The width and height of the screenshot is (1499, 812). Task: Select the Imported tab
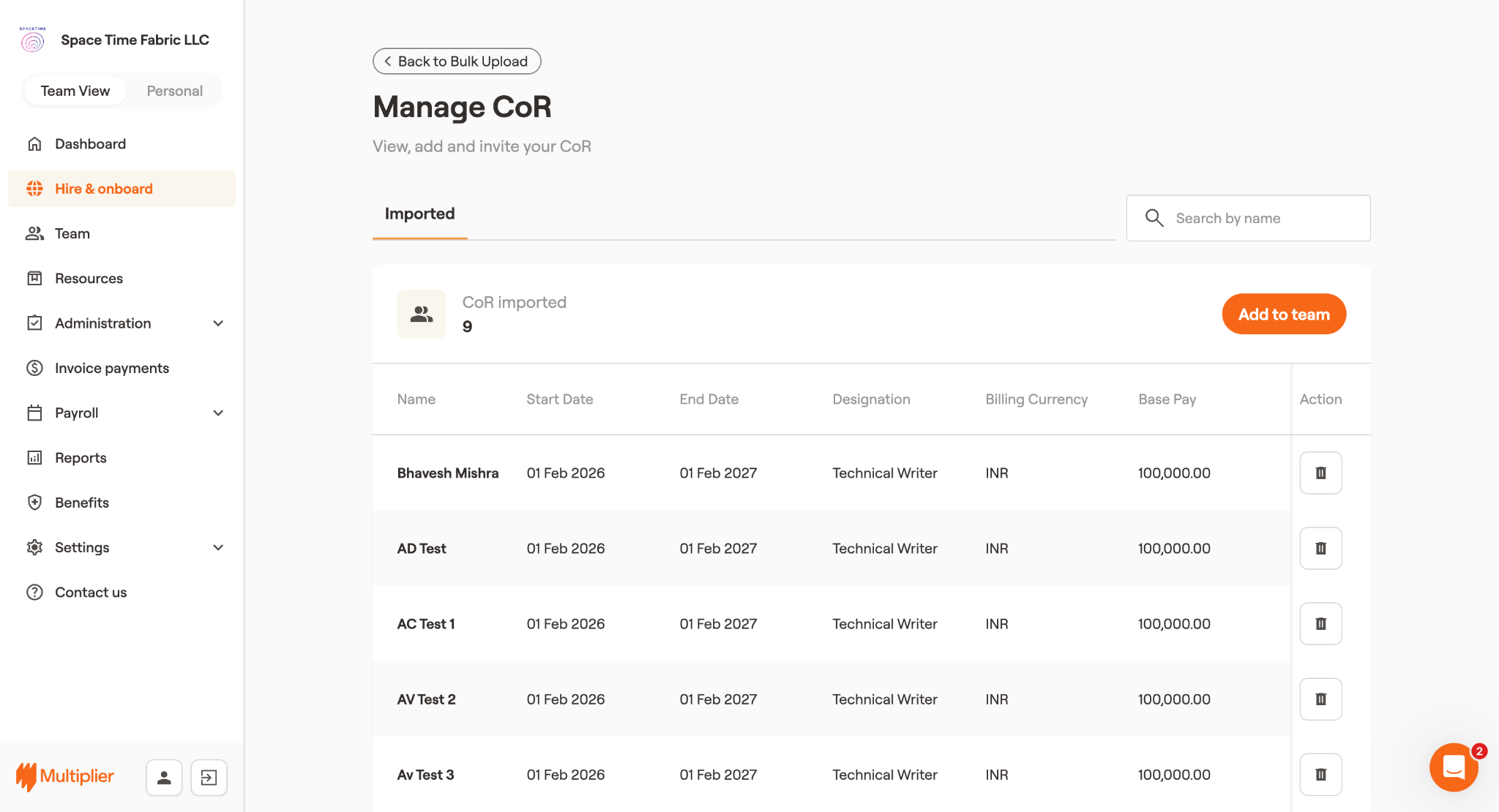pos(419,214)
